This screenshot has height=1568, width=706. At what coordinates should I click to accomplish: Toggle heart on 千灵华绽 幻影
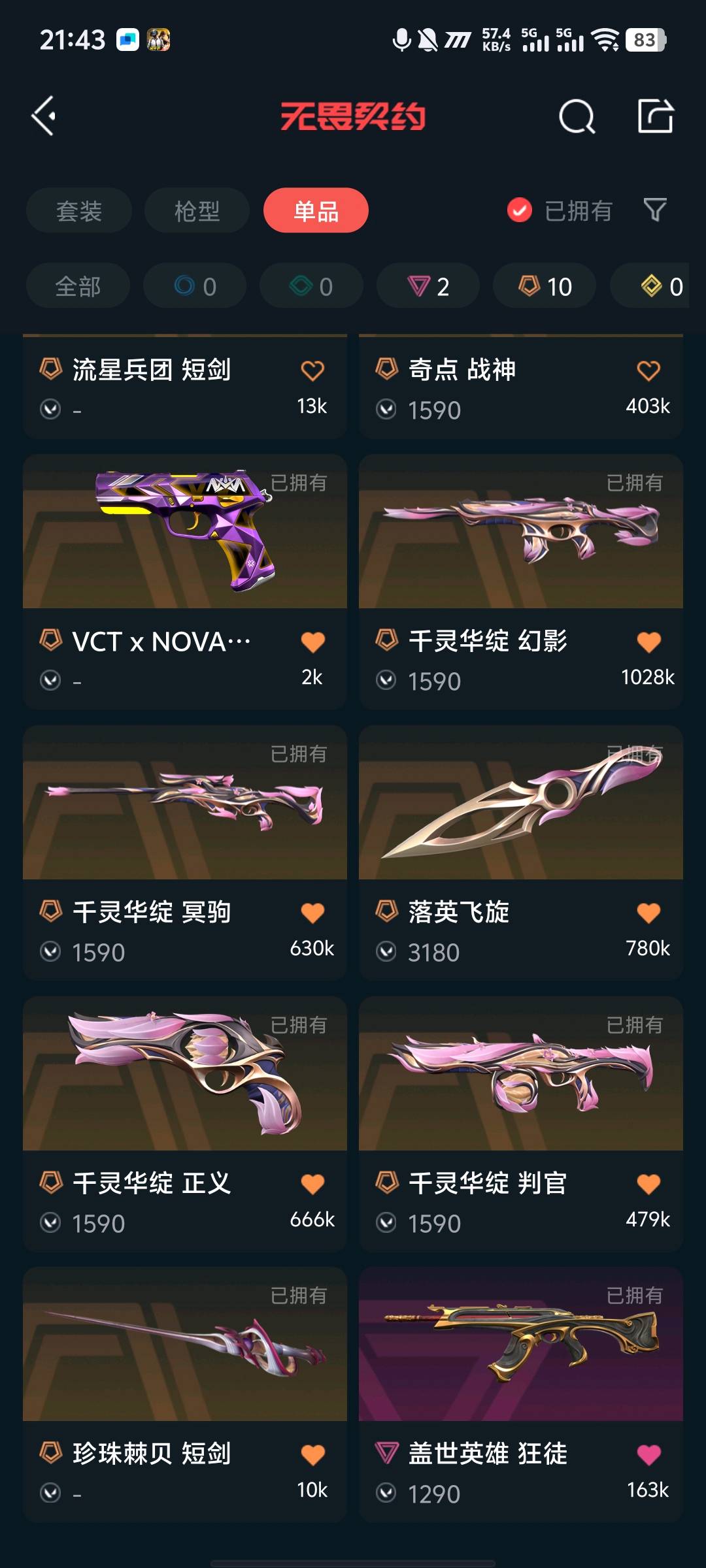click(648, 642)
